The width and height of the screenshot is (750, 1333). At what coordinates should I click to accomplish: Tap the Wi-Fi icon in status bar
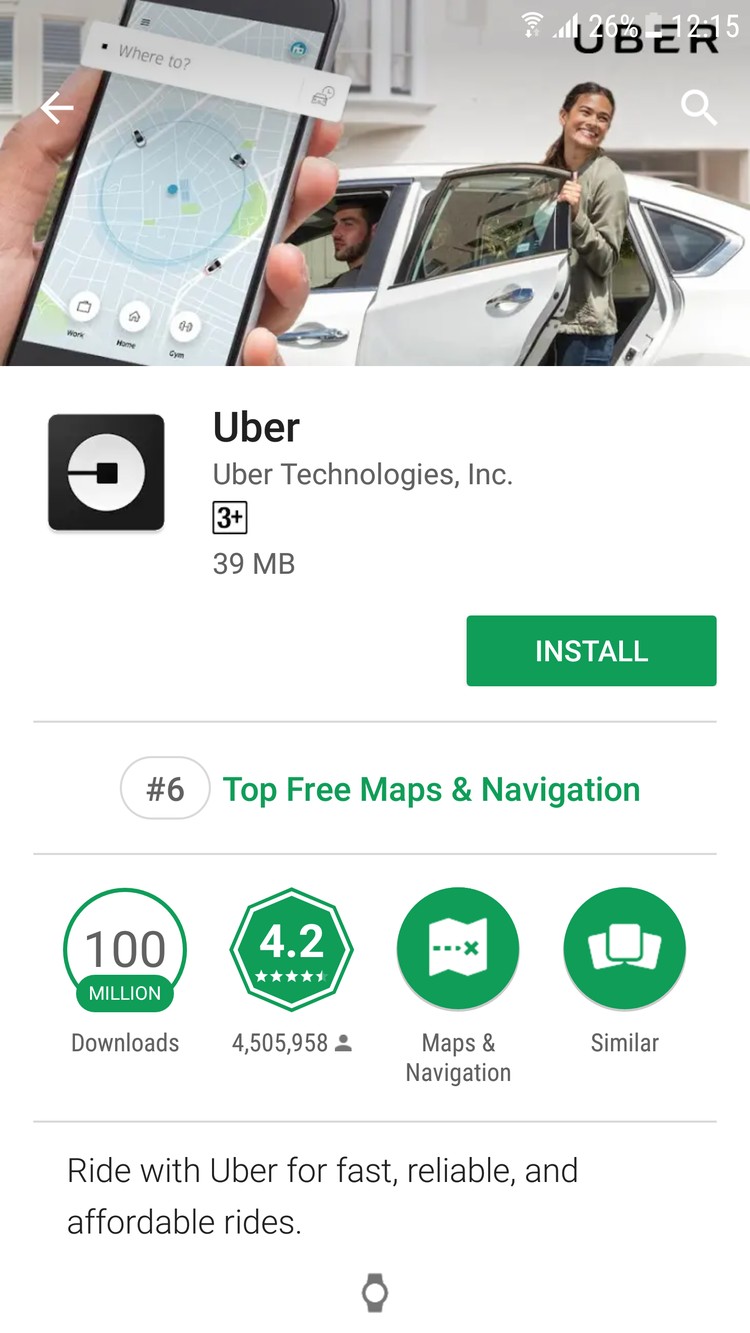click(x=533, y=25)
